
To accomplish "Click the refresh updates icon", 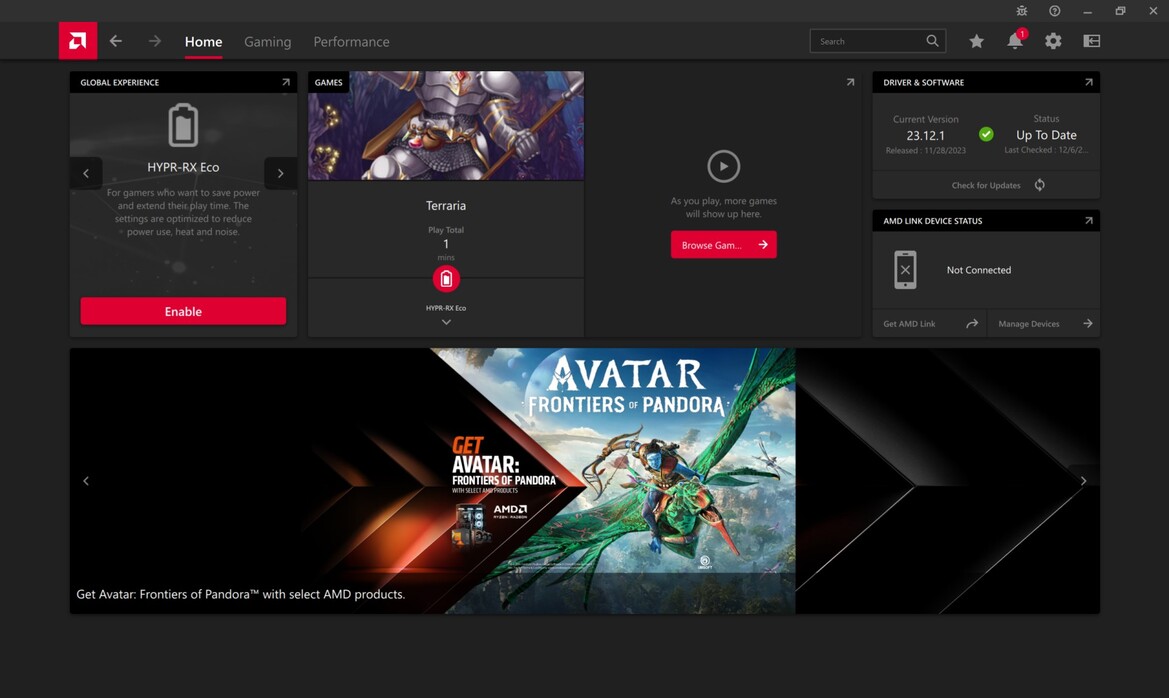I will pos(1039,185).
